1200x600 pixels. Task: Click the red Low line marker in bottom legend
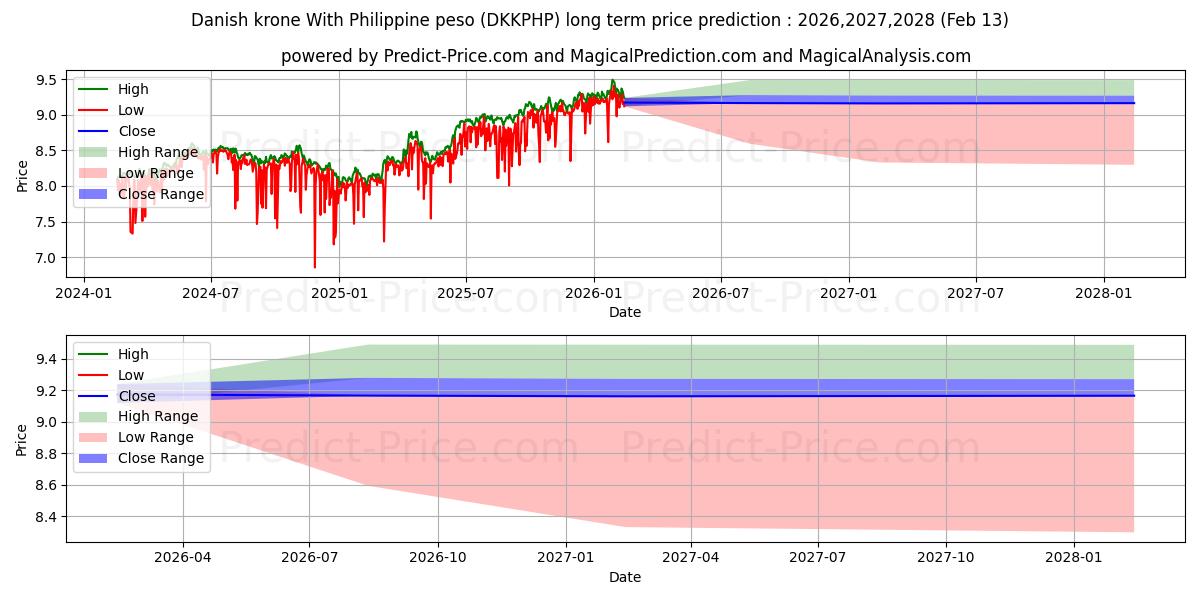tap(93, 375)
